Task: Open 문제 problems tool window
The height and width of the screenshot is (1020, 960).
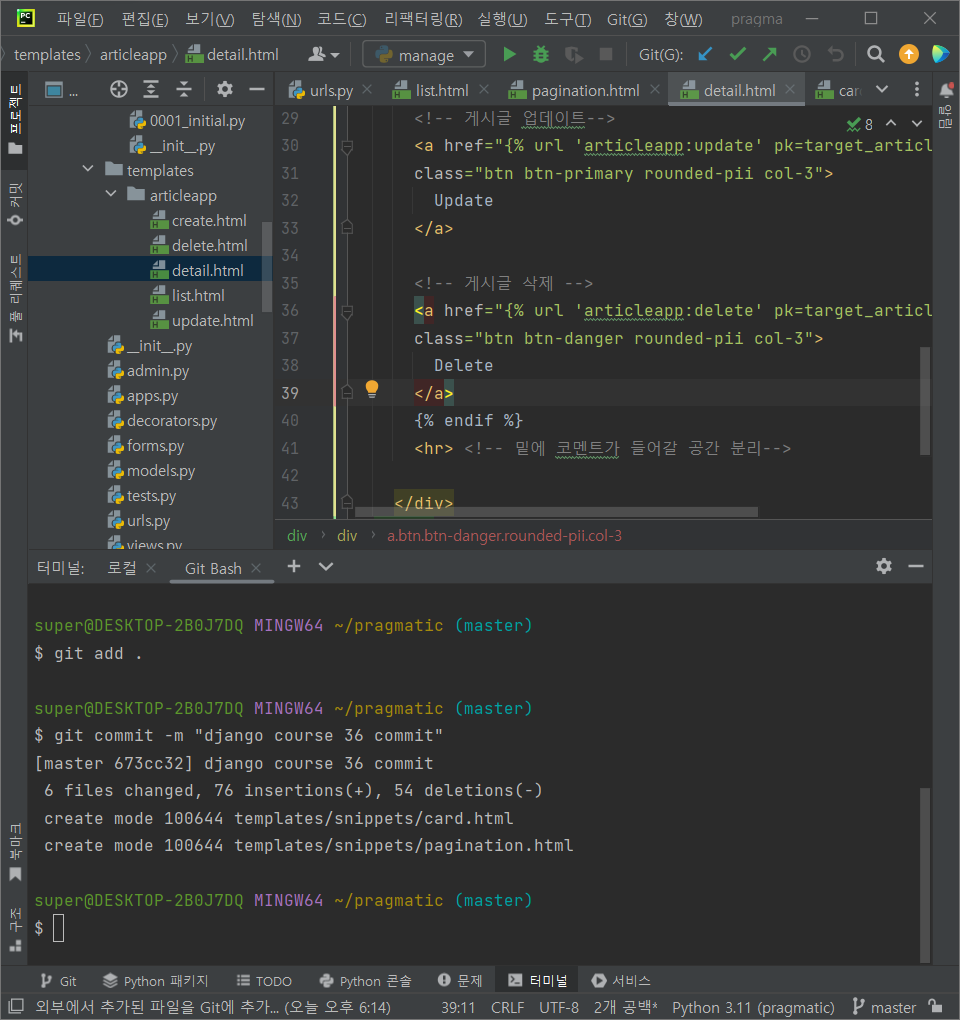Action: pyautogui.click(x=460, y=980)
